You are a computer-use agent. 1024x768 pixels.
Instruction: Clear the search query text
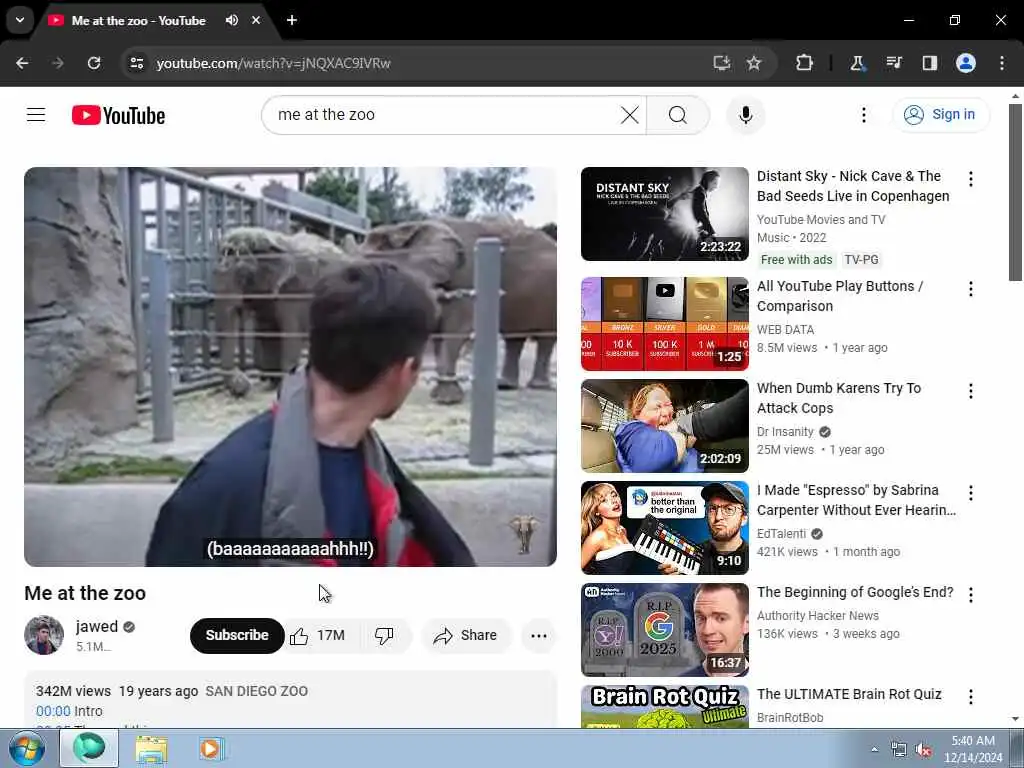(x=630, y=115)
